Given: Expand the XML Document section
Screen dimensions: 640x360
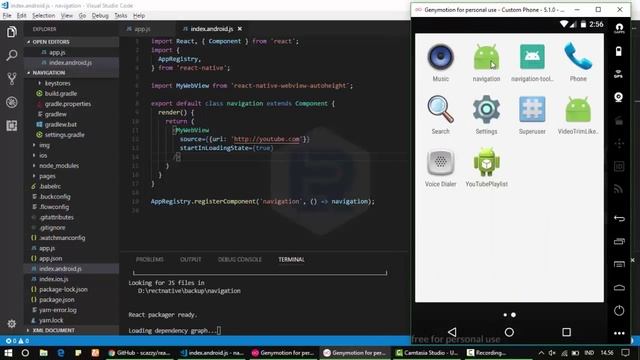Looking at the screenshot, I should (x=53, y=330).
